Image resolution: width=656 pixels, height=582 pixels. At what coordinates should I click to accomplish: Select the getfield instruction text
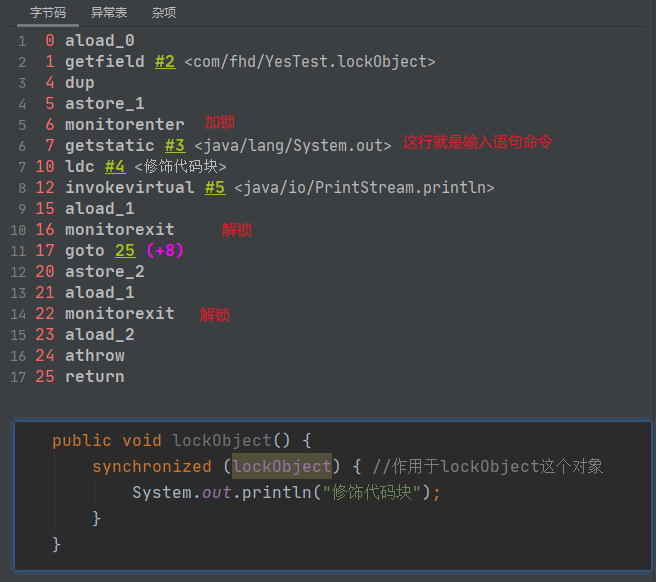105,62
